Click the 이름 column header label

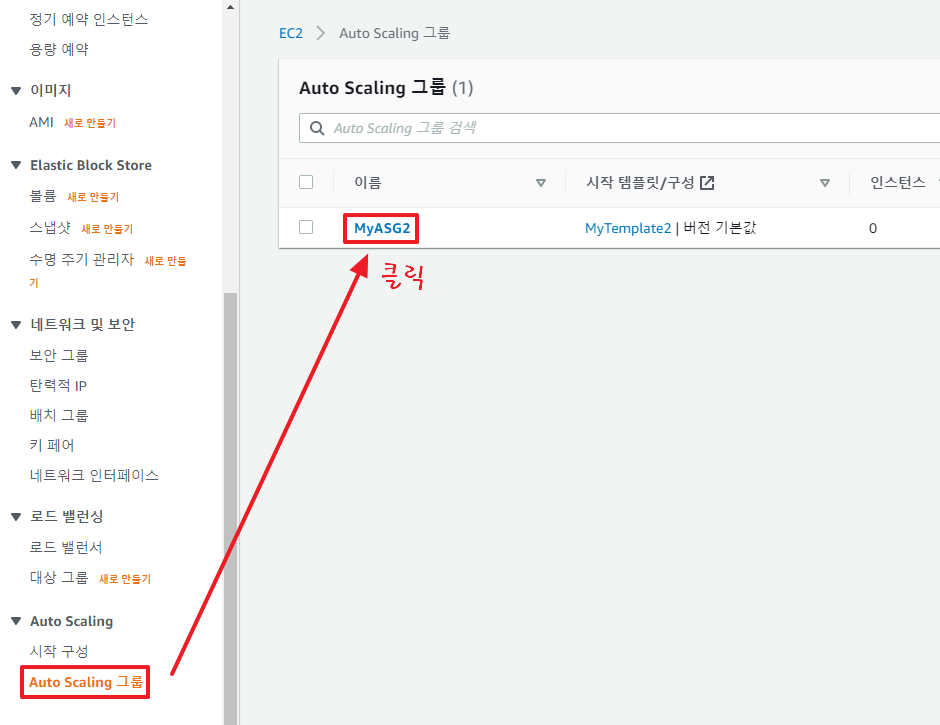[367, 182]
